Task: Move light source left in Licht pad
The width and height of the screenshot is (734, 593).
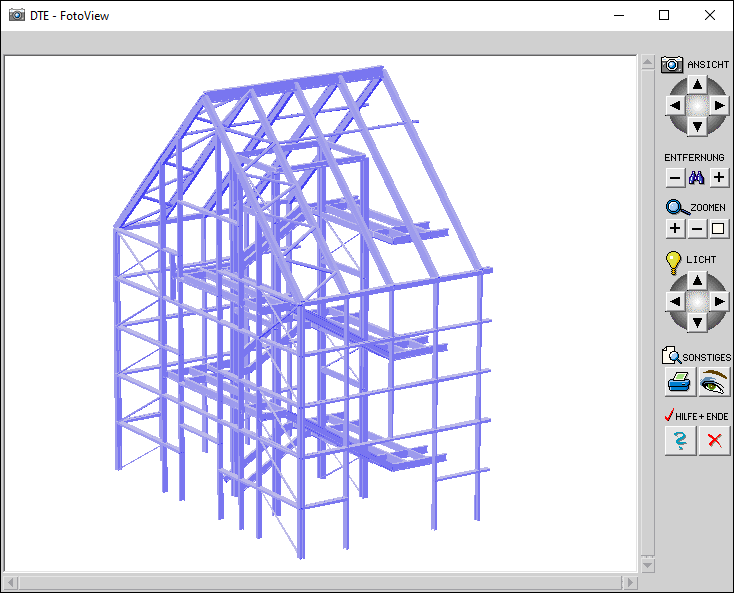Action: (676, 301)
